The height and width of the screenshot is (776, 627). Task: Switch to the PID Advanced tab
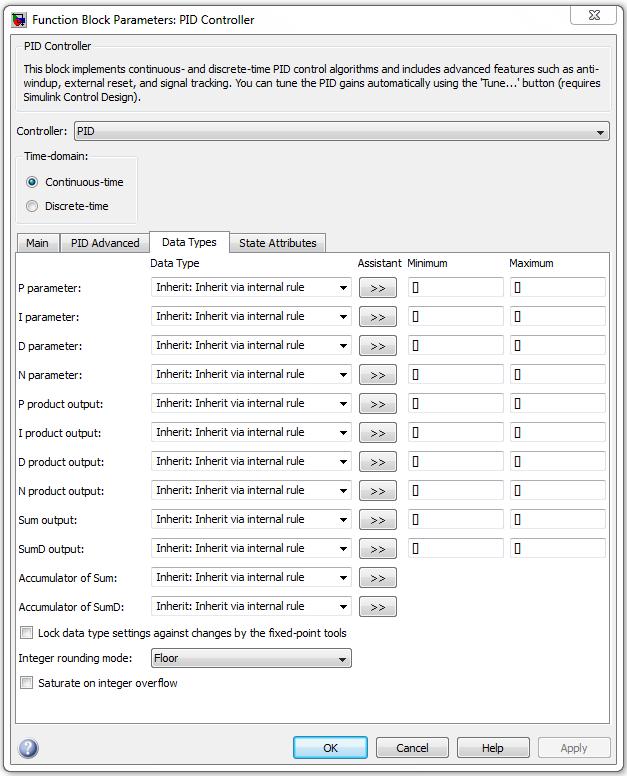coord(105,243)
